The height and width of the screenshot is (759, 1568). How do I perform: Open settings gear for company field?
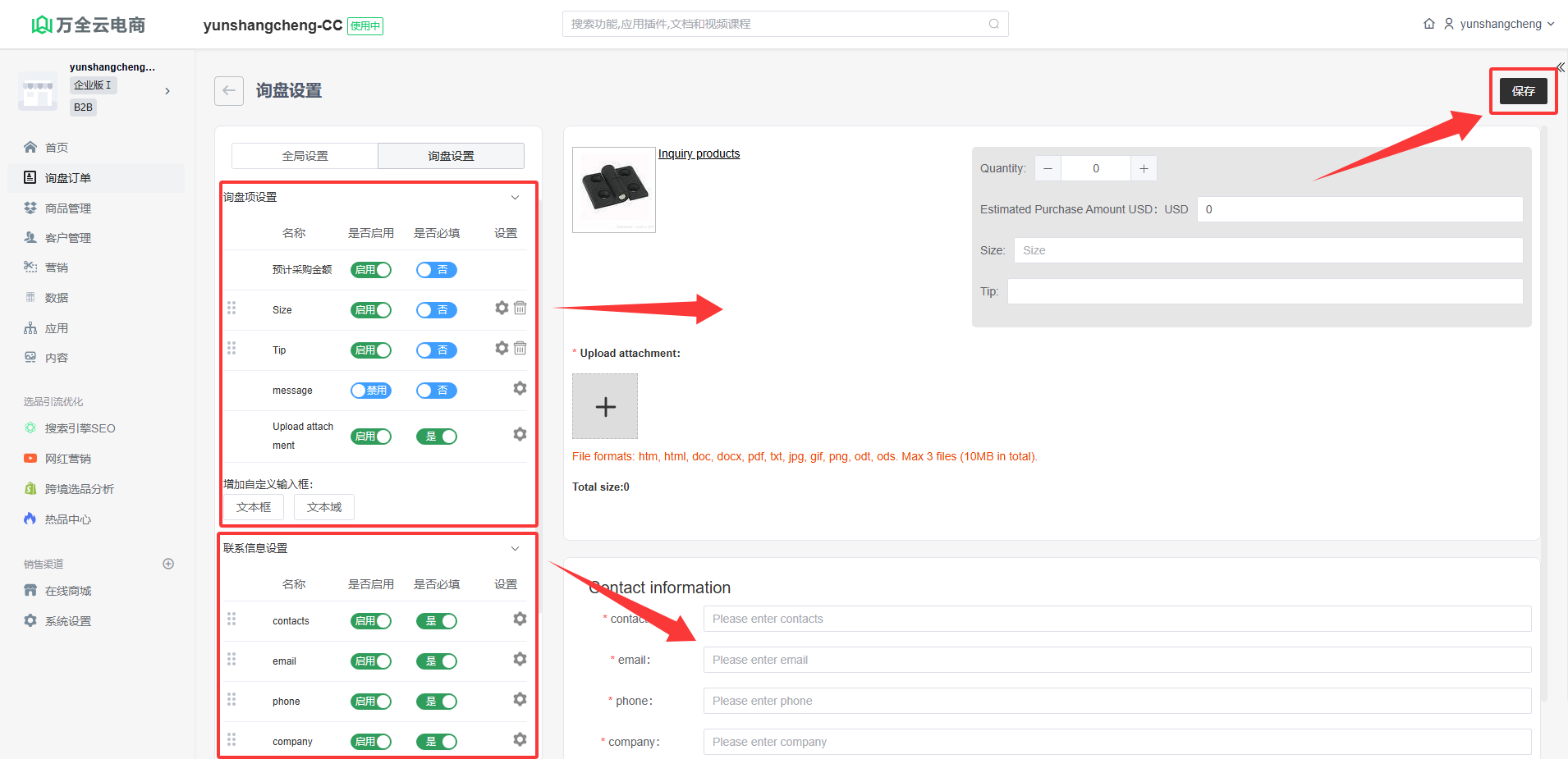click(x=520, y=739)
